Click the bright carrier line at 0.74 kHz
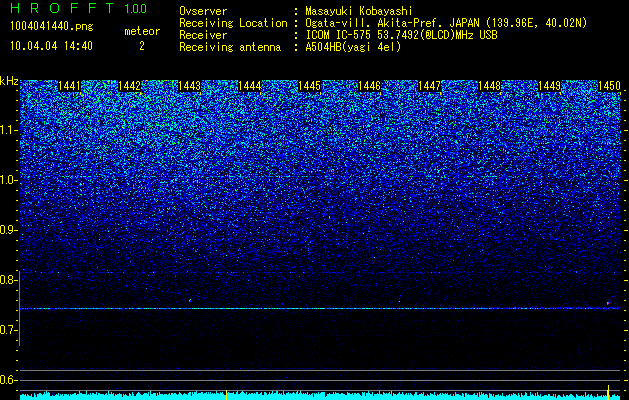This screenshot has width=629, height=400. coord(320,309)
